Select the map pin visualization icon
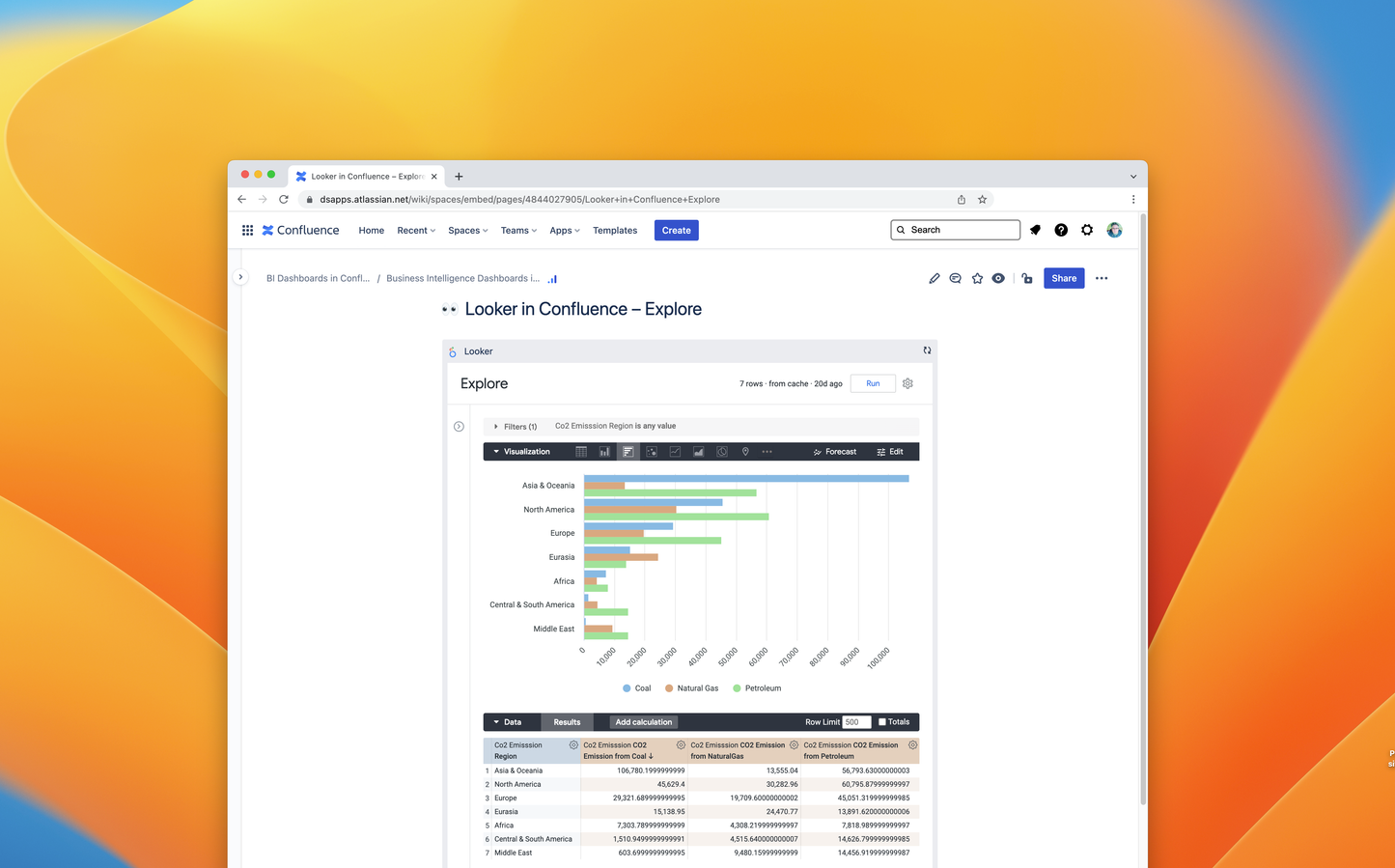This screenshot has height=868, width=1395. 745,452
